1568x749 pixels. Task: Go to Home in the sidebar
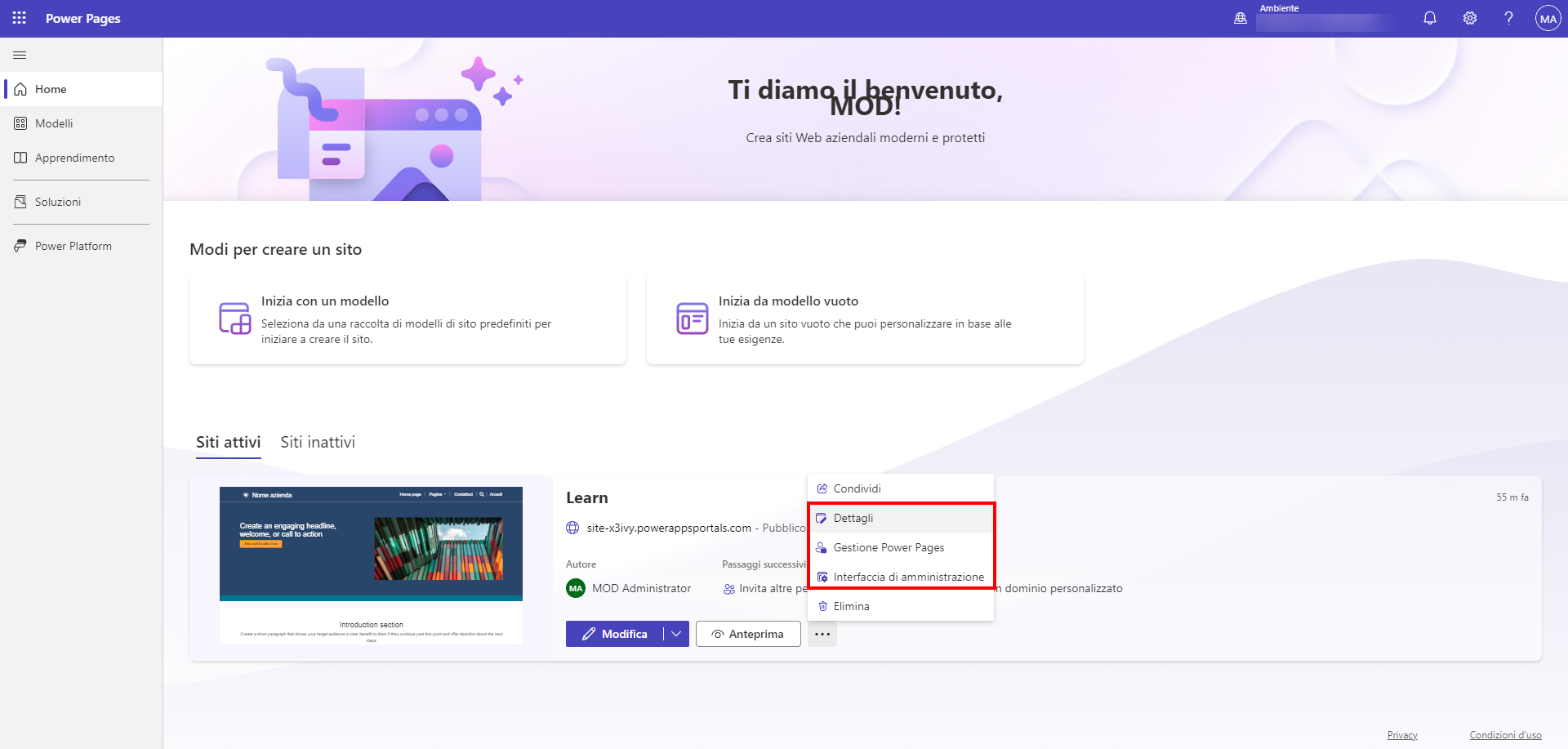(x=82, y=89)
